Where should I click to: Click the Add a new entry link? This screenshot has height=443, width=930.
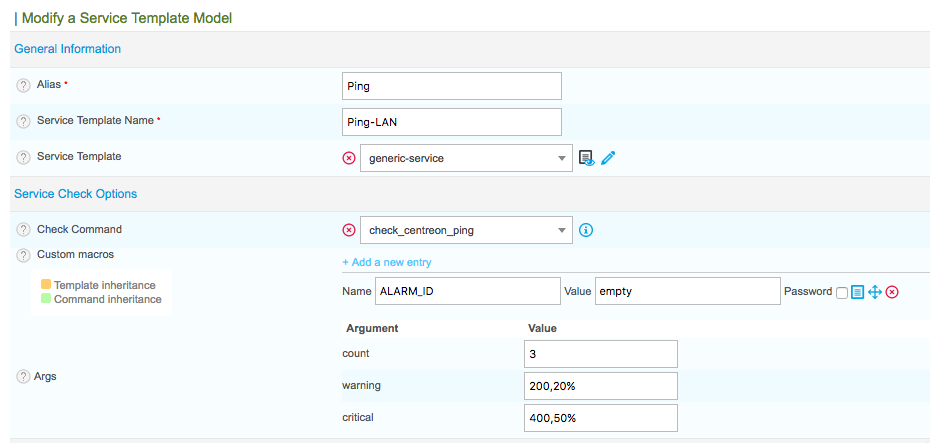coord(387,262)
